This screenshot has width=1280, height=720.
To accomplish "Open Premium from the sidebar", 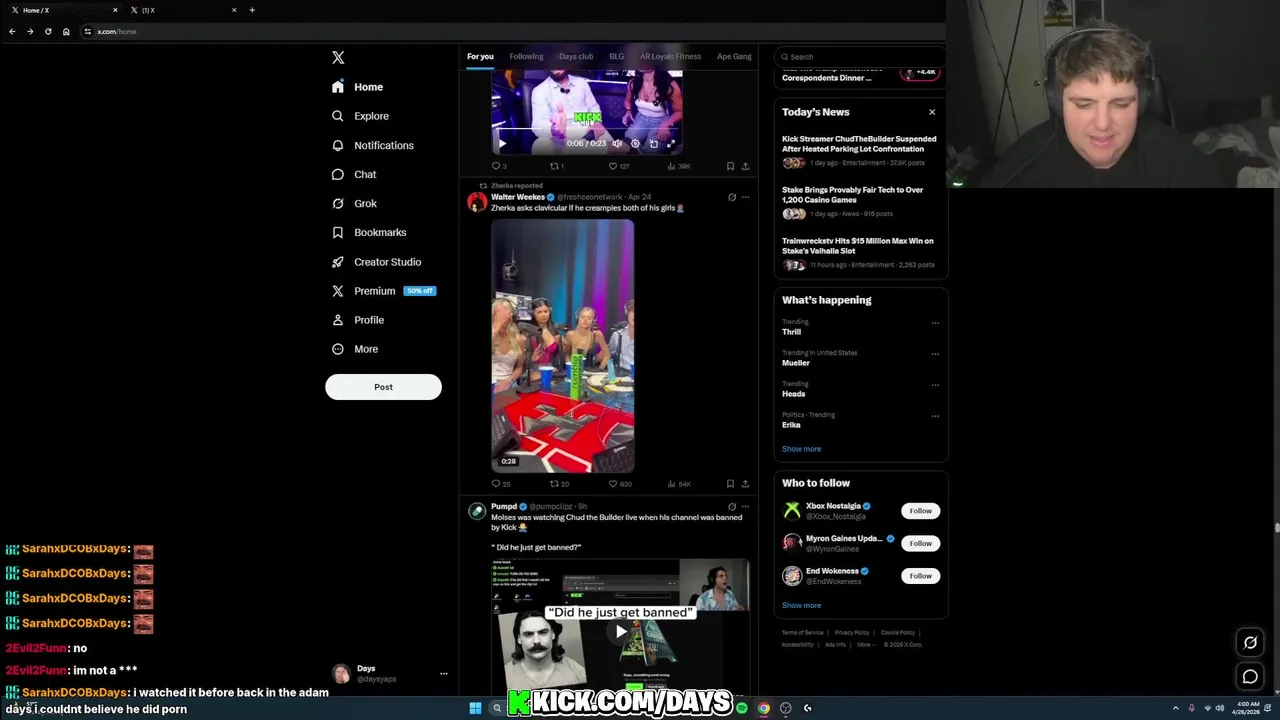I will pyautogui.click(x=383, y=291).
